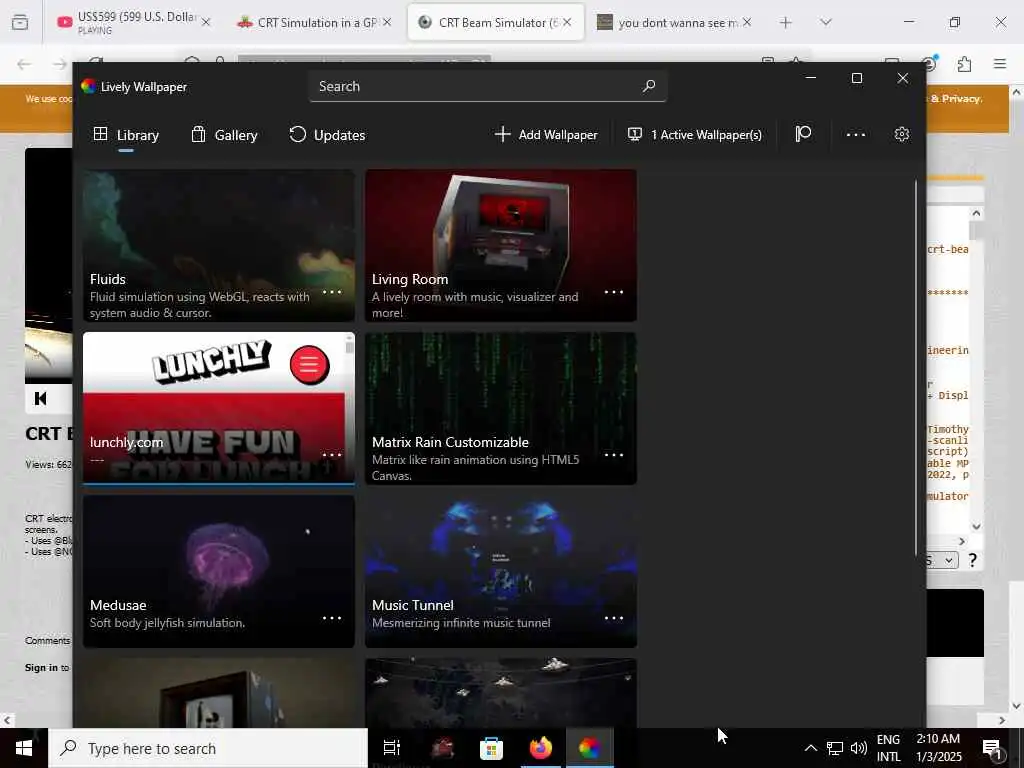
Task: Select the Fluids wallpaper thumbnail
Action: (219, 246)
